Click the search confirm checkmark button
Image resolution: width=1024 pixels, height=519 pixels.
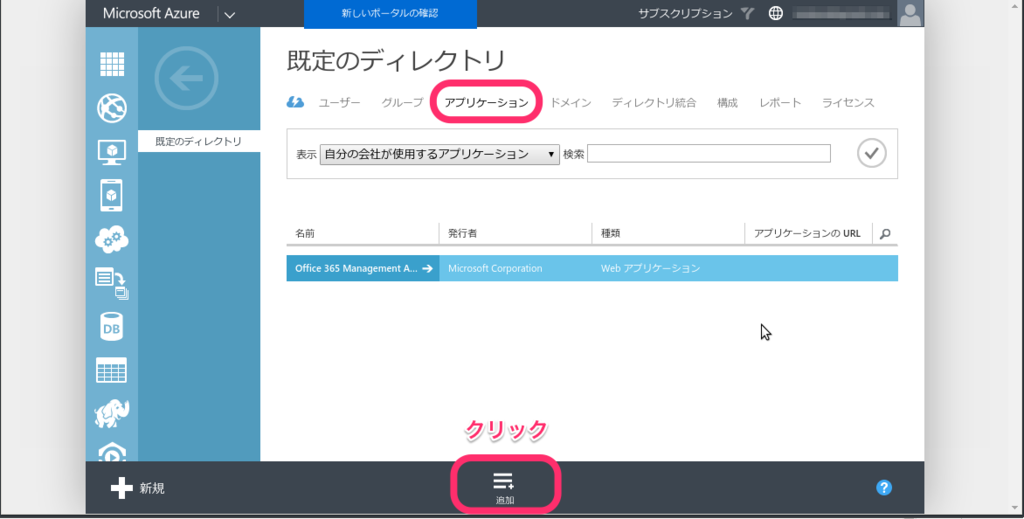tap(871, 153)
